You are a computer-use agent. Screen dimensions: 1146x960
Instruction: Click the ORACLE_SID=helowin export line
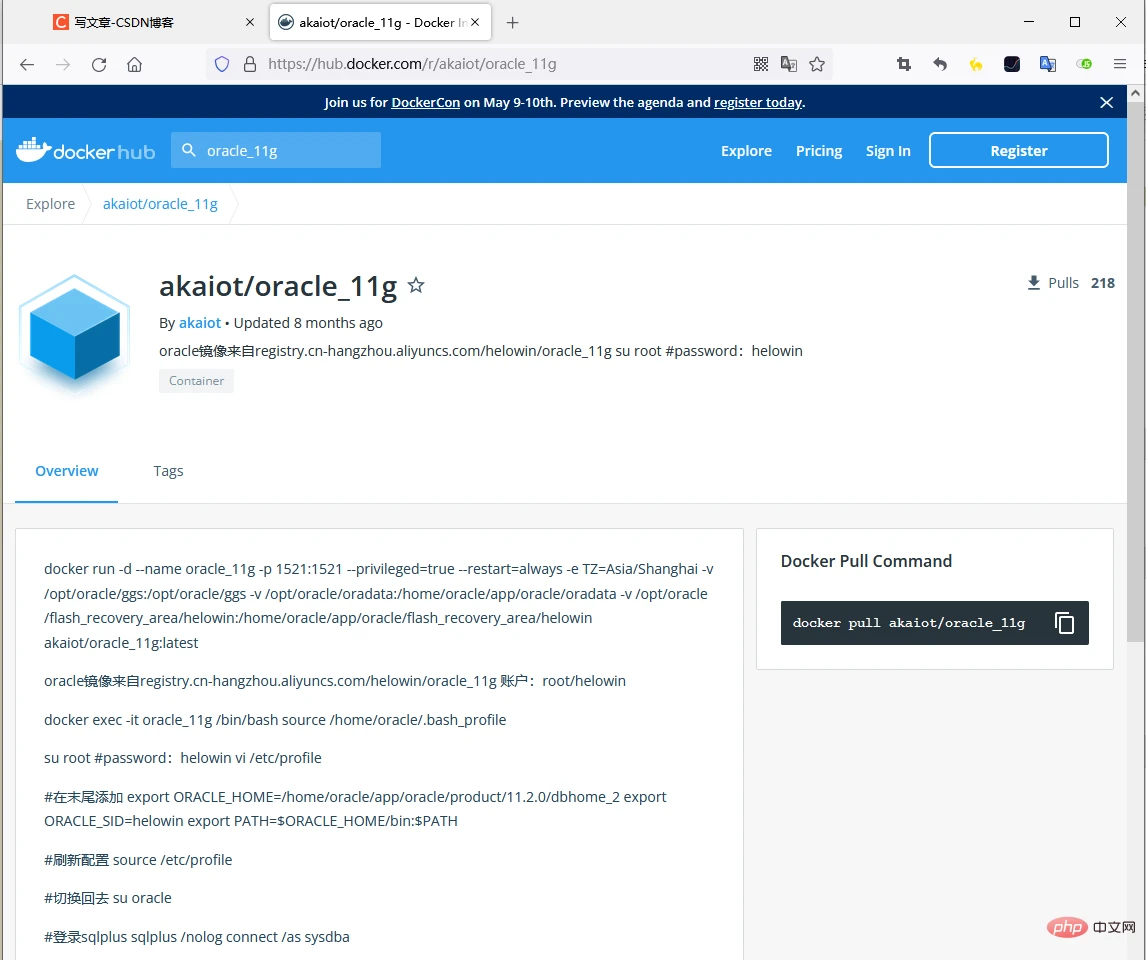(251, 821)
